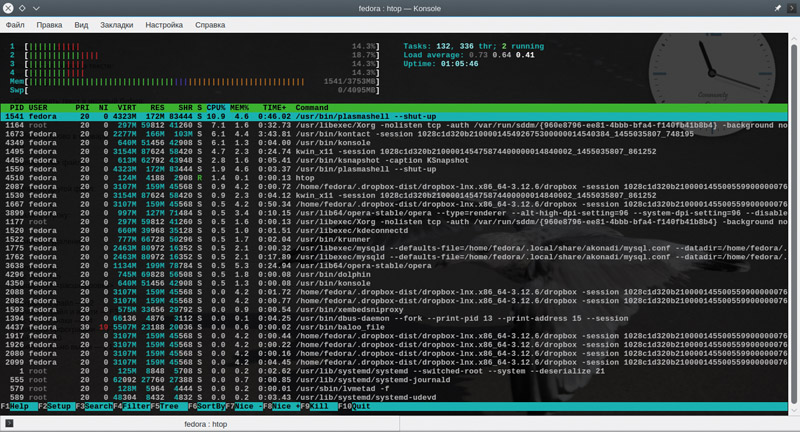Image resolution: width=800 pixels, height=432 pixels.
Task: Sort by Command column header
Action: (x=312, y=108)
